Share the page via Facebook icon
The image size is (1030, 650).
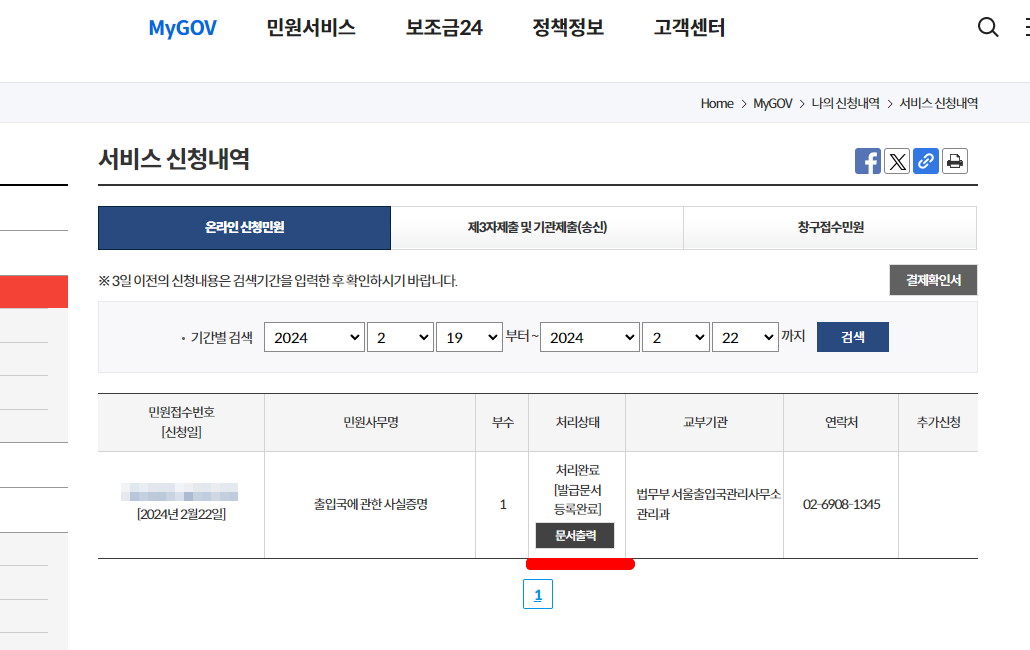point(868,161)
